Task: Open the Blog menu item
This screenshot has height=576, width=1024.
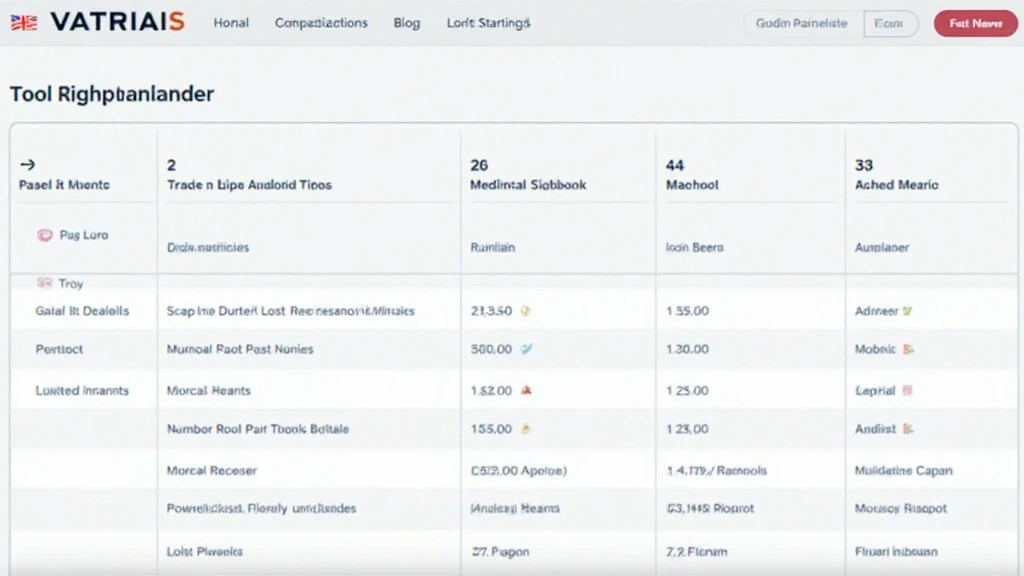Action: pyautogui.click(x=406, y=22)
